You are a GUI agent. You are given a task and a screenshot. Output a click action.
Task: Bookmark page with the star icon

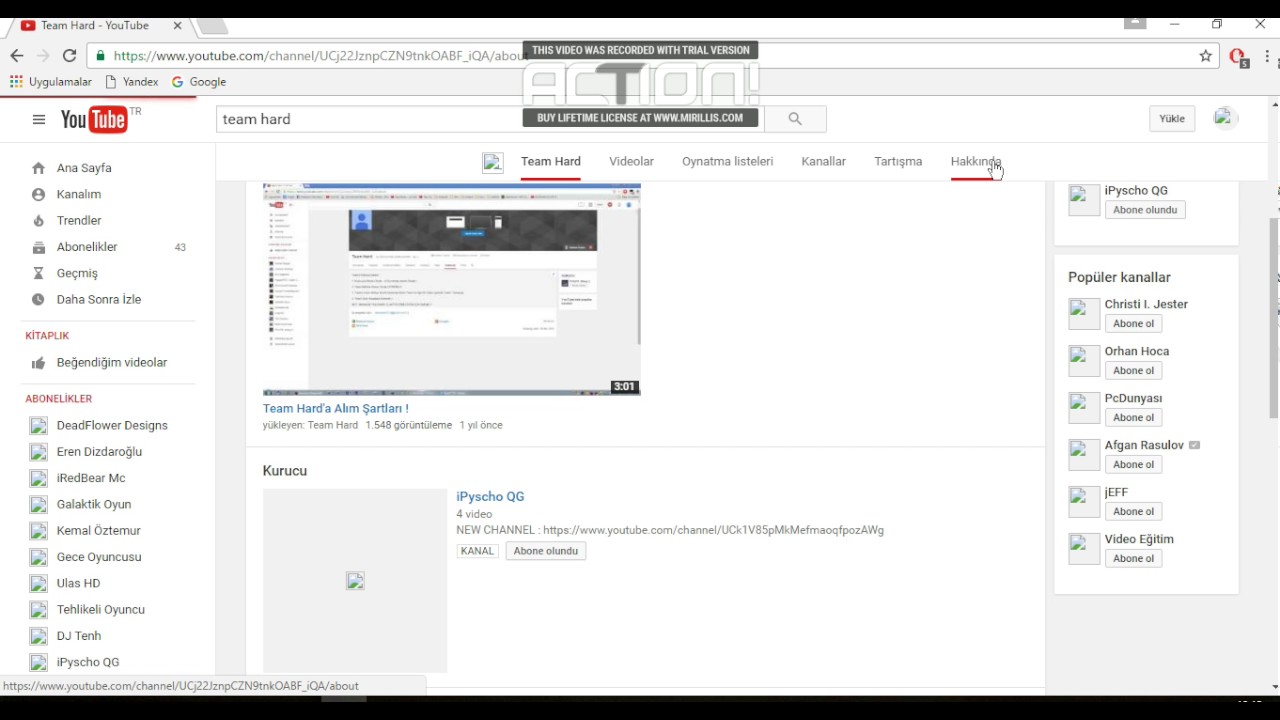[1206, 56]
